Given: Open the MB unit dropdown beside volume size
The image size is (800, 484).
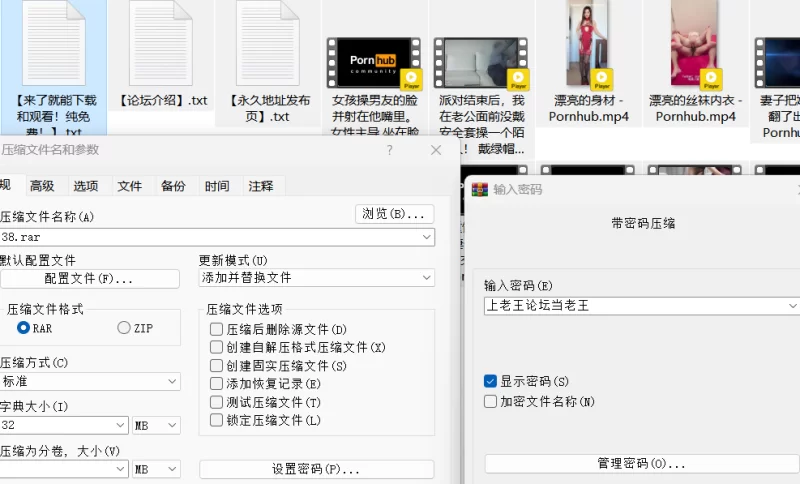Looking at the screenshot, I should click(x=156, y=469).
